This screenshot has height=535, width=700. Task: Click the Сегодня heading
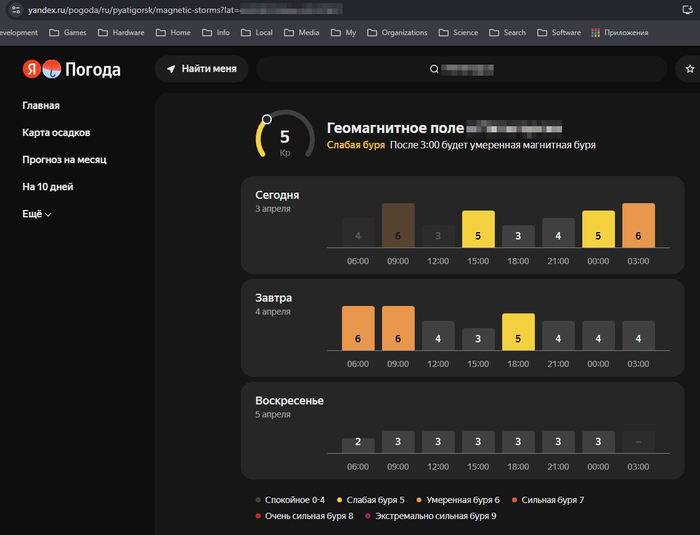[277, 195]
